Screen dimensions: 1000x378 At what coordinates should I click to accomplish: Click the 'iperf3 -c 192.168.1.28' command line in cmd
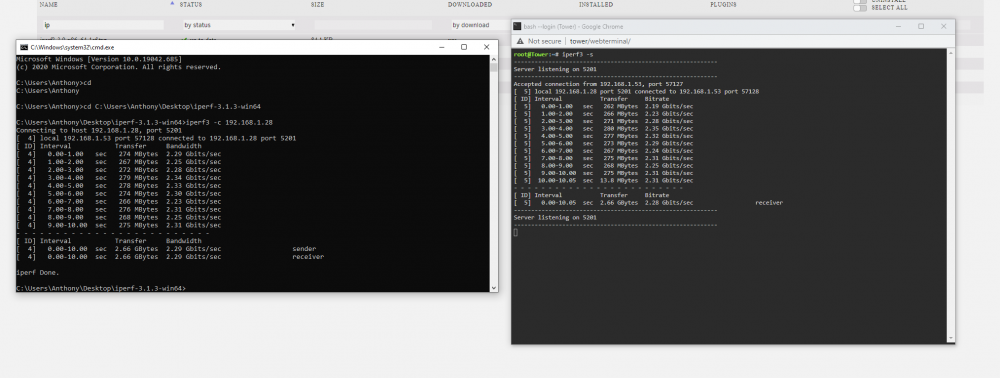coord(144,122)
